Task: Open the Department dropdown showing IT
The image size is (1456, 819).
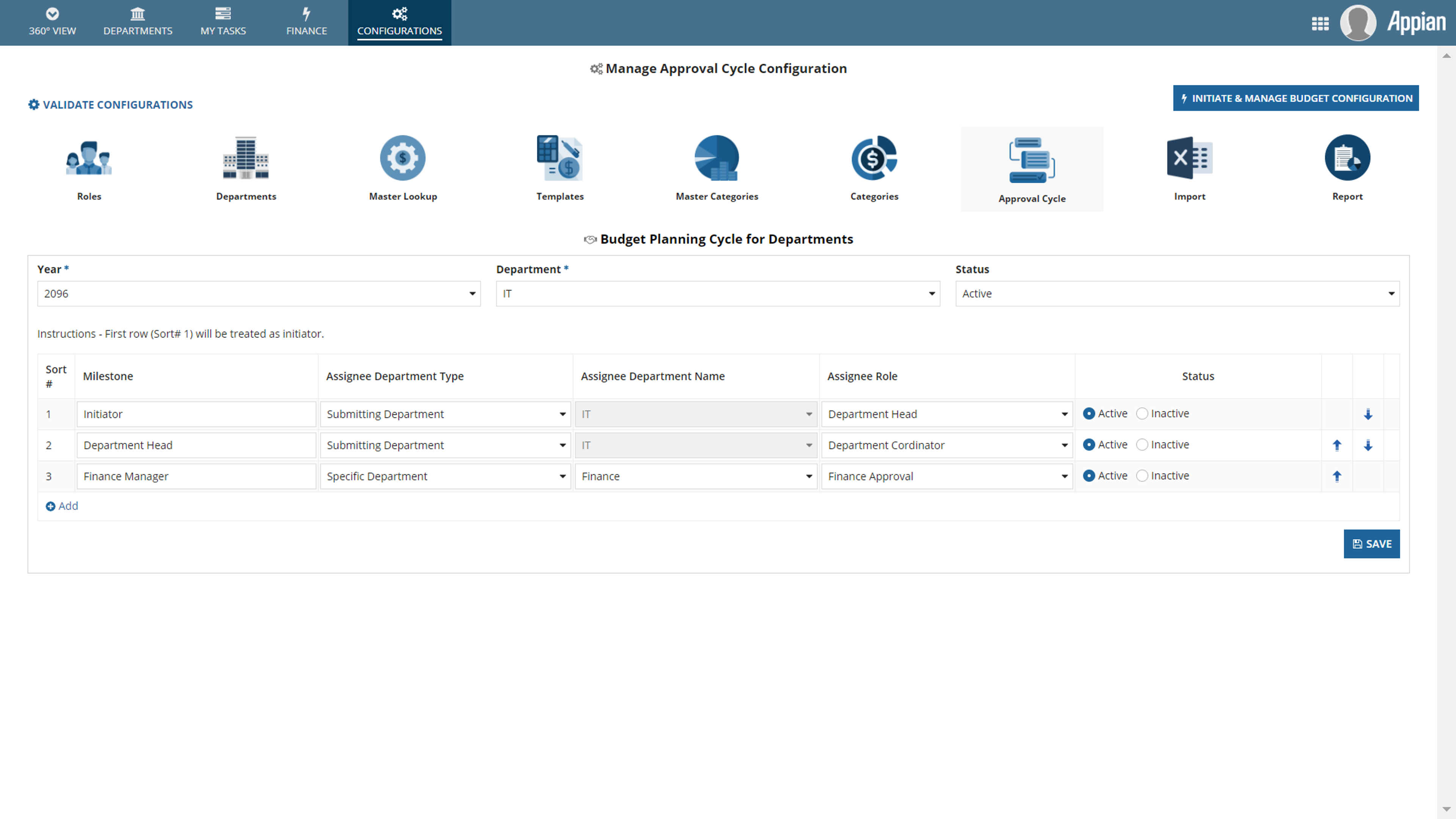Action: point(718,294)
